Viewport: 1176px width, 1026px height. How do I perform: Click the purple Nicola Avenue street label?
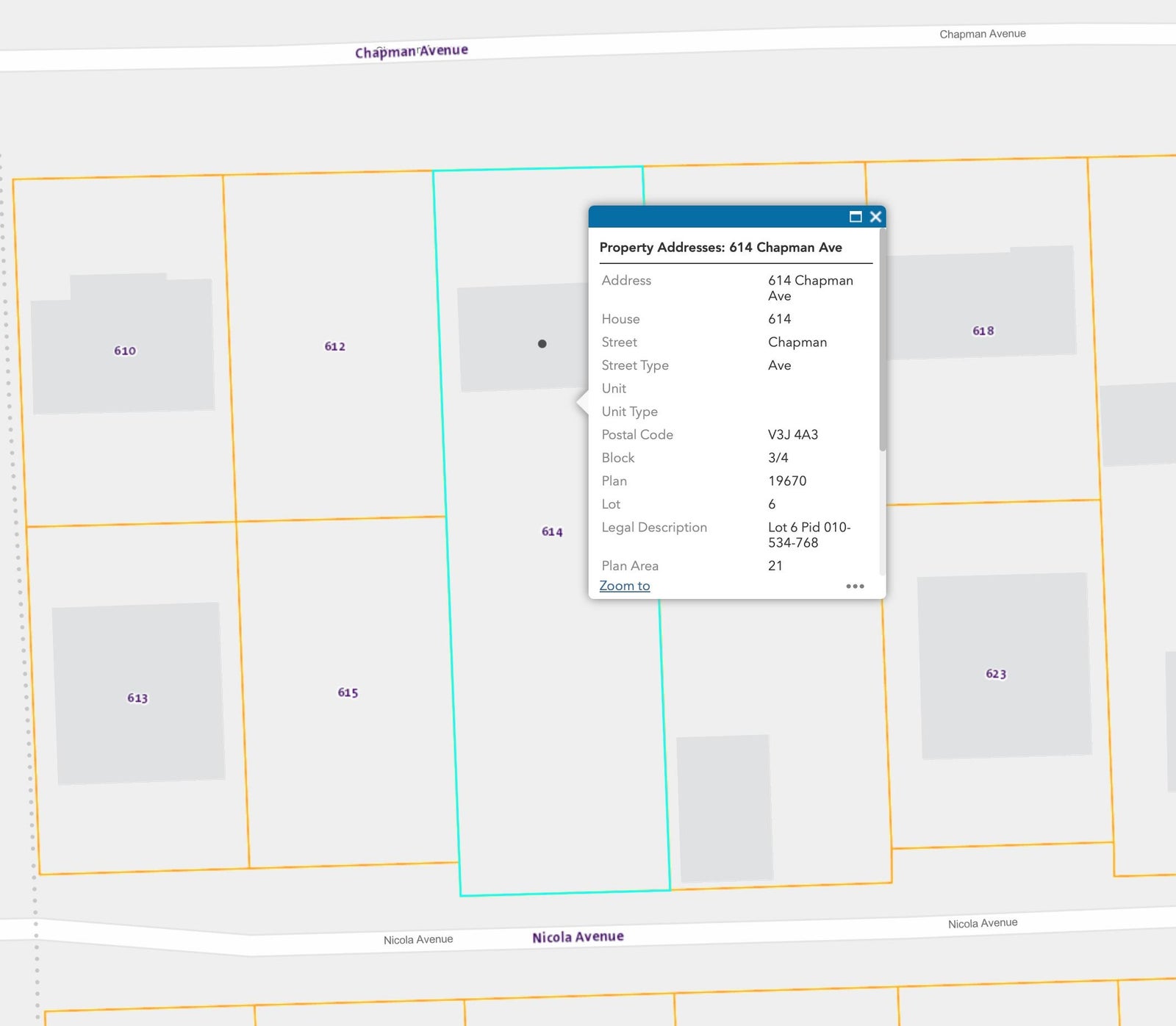coord(578,937)
